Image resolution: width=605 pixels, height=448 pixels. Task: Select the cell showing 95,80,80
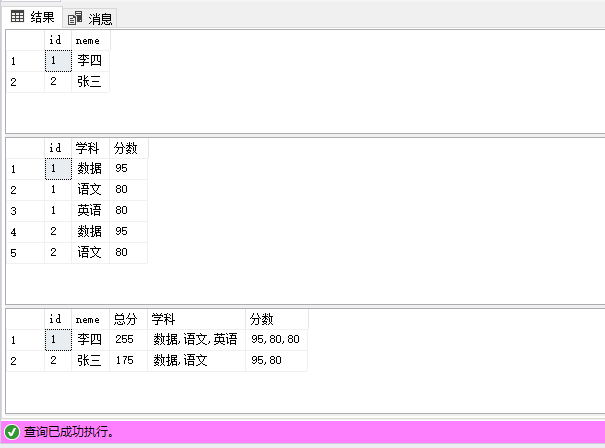[275, 340]
